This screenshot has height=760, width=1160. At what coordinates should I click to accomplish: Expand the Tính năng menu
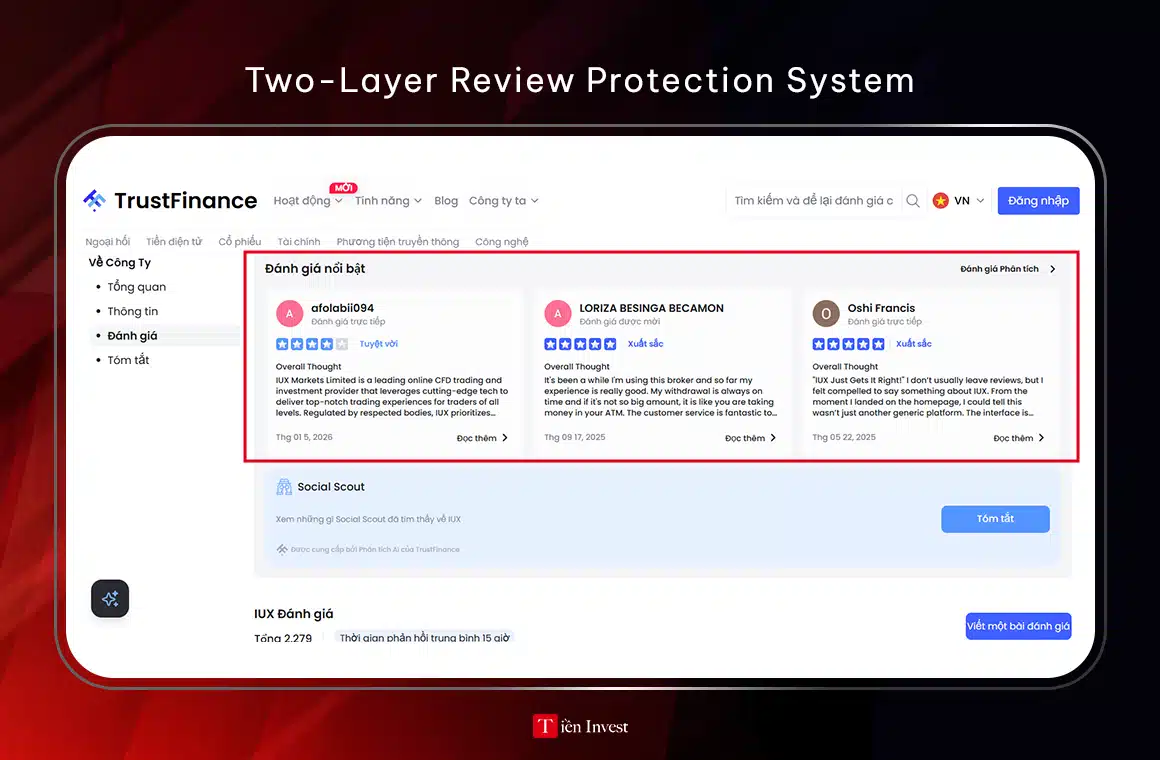pos(388,201)
